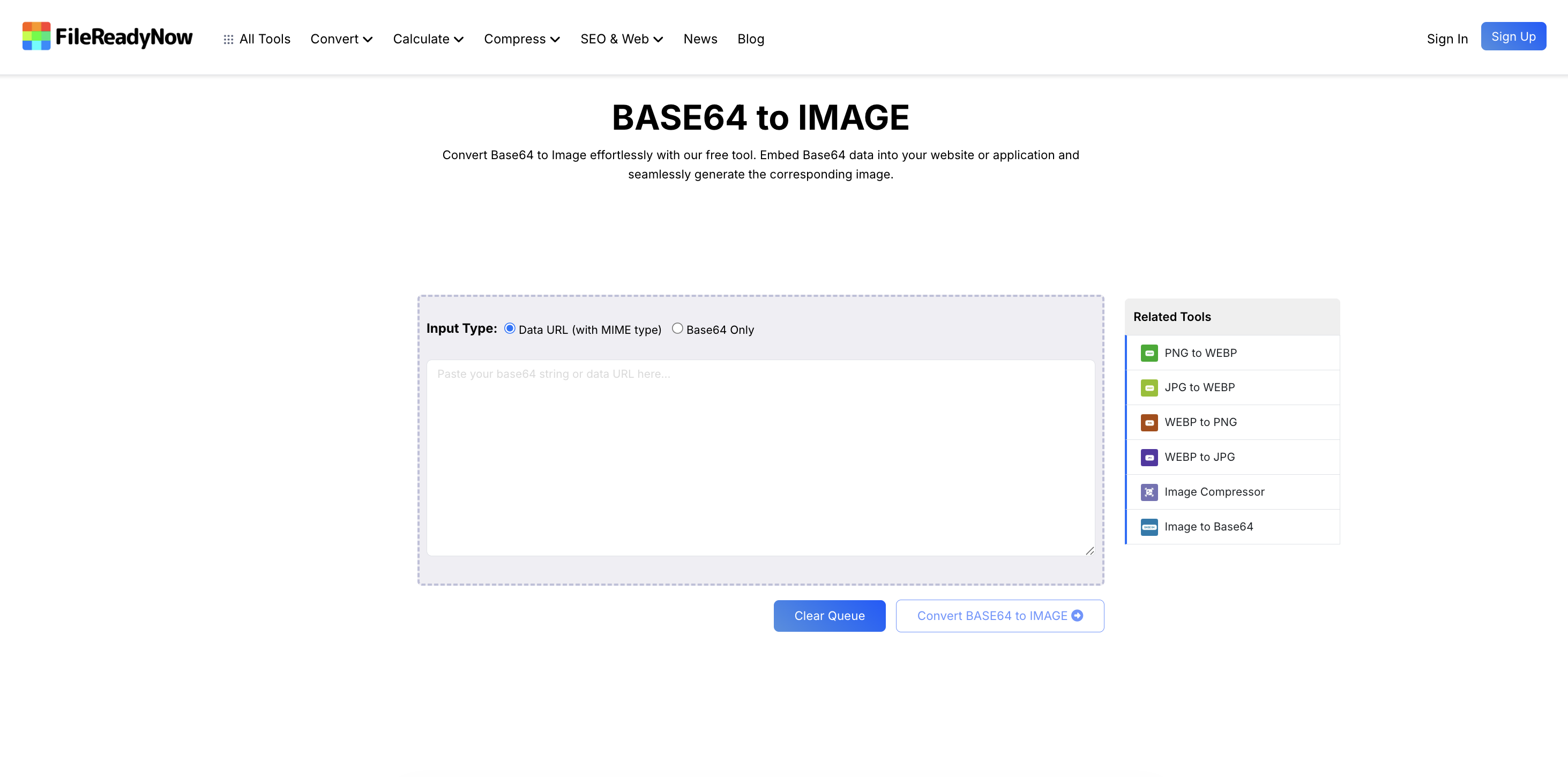Open the Calculate dropdown menu
The image size is (1568, 777).
[x=428, y=39]
